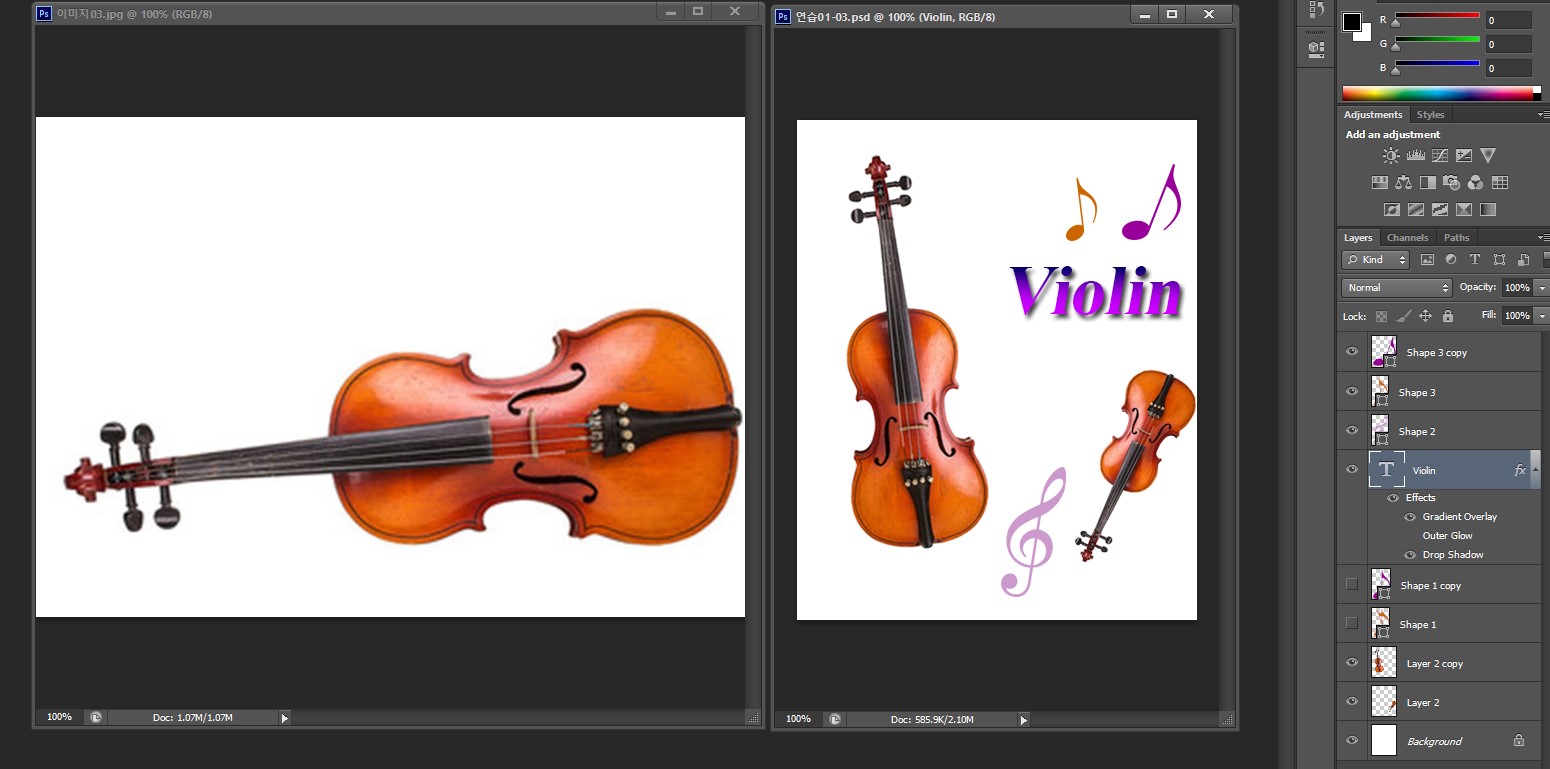Hide the Gradient Overlay effect
The image size is (1550, 769).
[x=1411, y=517]
